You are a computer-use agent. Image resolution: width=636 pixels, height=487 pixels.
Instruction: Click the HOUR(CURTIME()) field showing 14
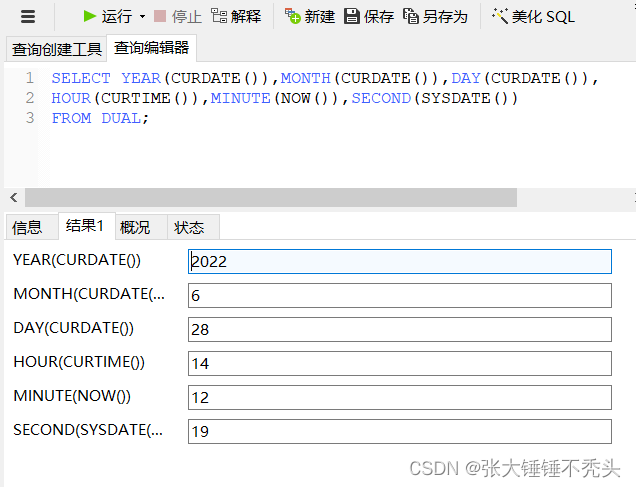[400, 363]
